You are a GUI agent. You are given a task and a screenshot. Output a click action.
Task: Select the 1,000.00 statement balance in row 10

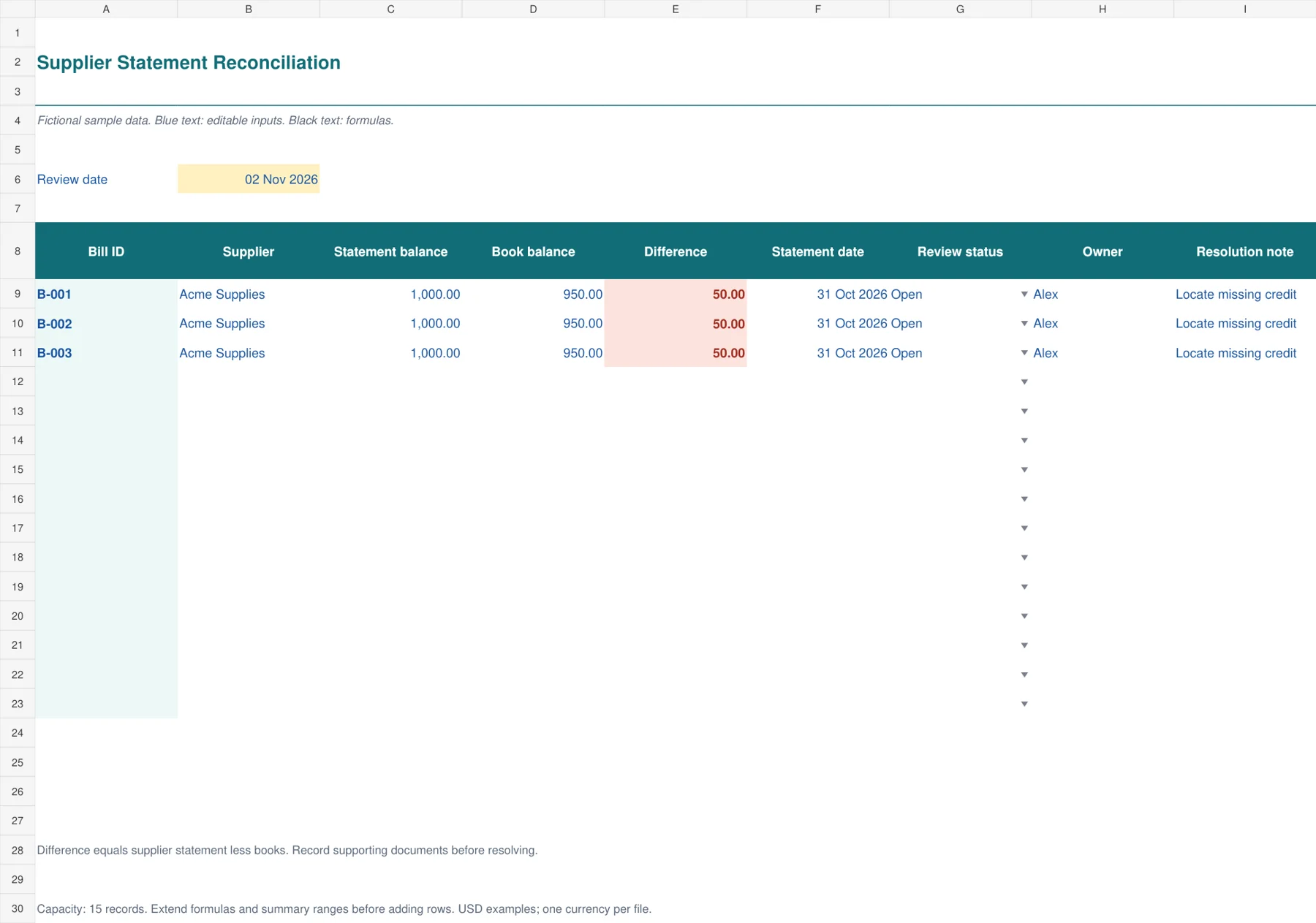tap(390, 323)
